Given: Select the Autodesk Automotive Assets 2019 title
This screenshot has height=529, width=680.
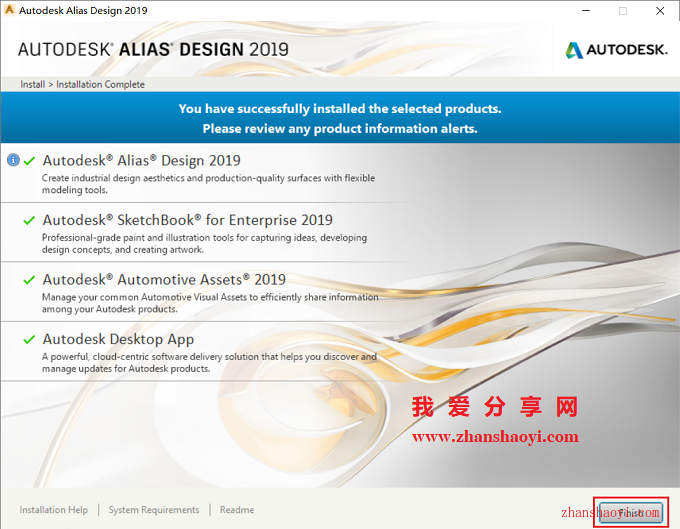Looking at the screenshot, I should [x=164, y=280].
